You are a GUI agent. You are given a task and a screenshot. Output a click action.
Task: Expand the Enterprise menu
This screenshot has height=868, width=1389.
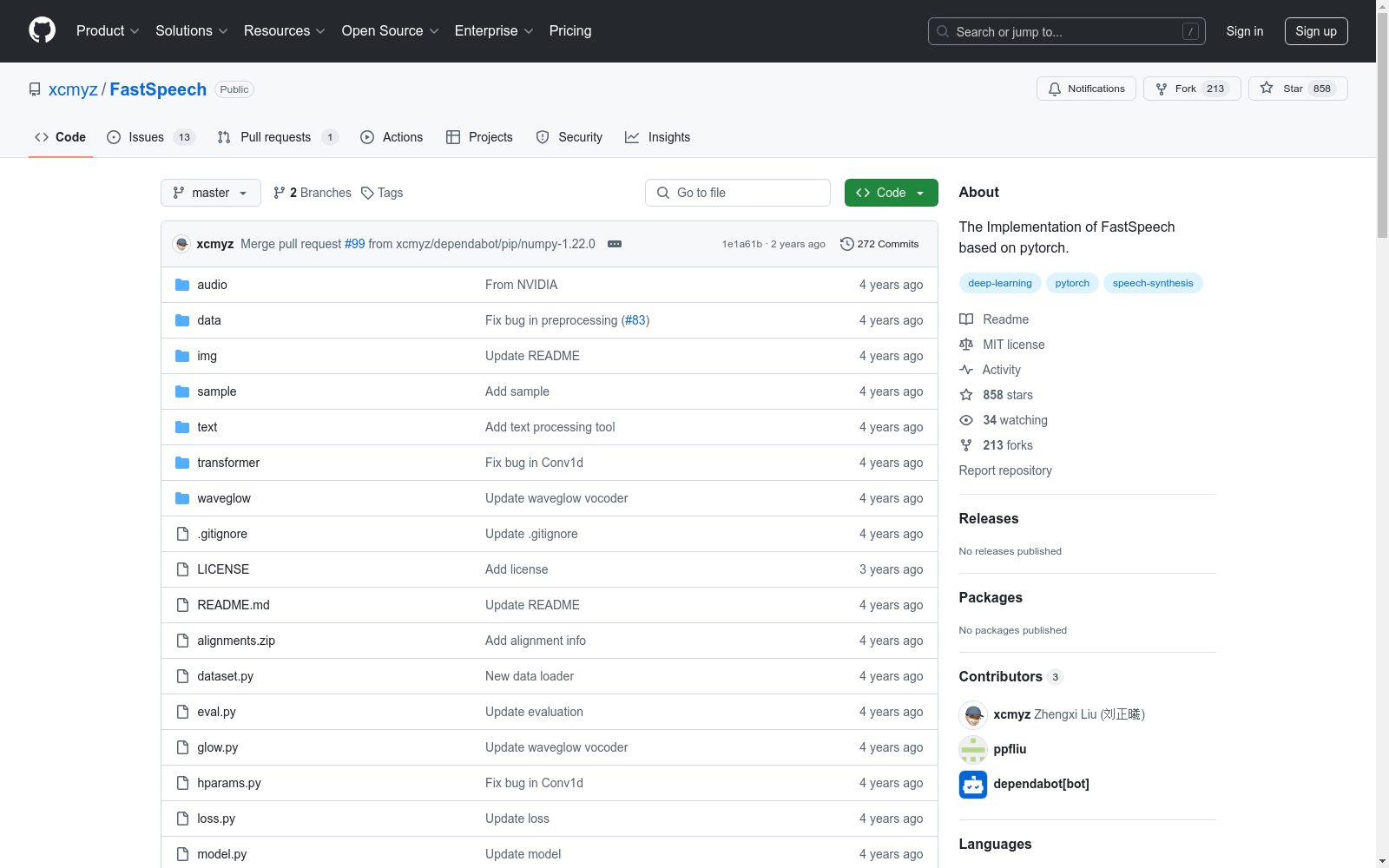[494, 30]
